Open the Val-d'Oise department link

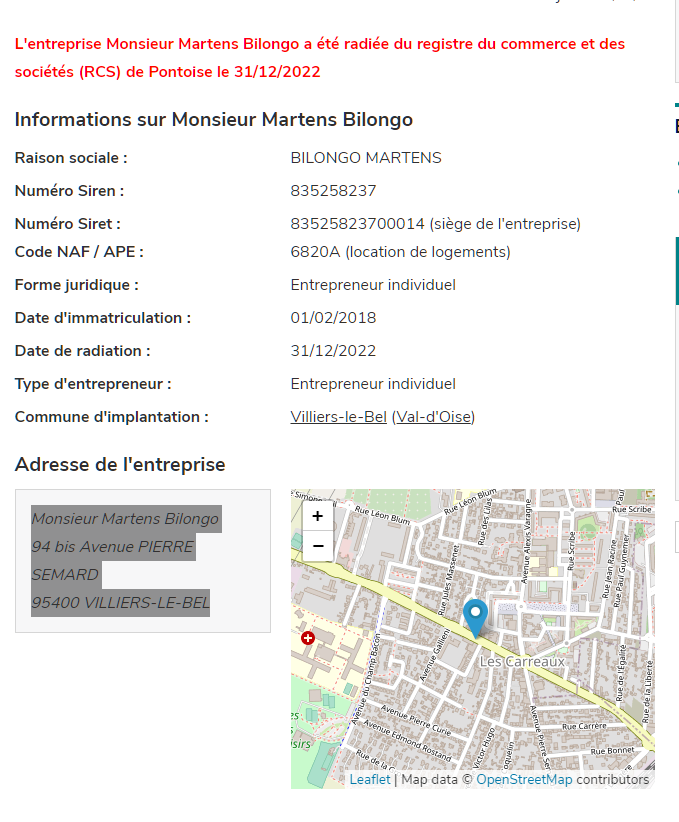point(433,417)
